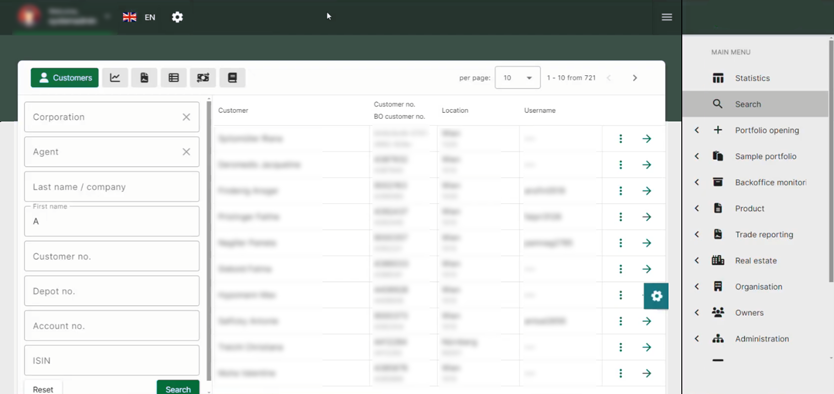
Task: Click the EN language label
Action: [x=150, y=17]
